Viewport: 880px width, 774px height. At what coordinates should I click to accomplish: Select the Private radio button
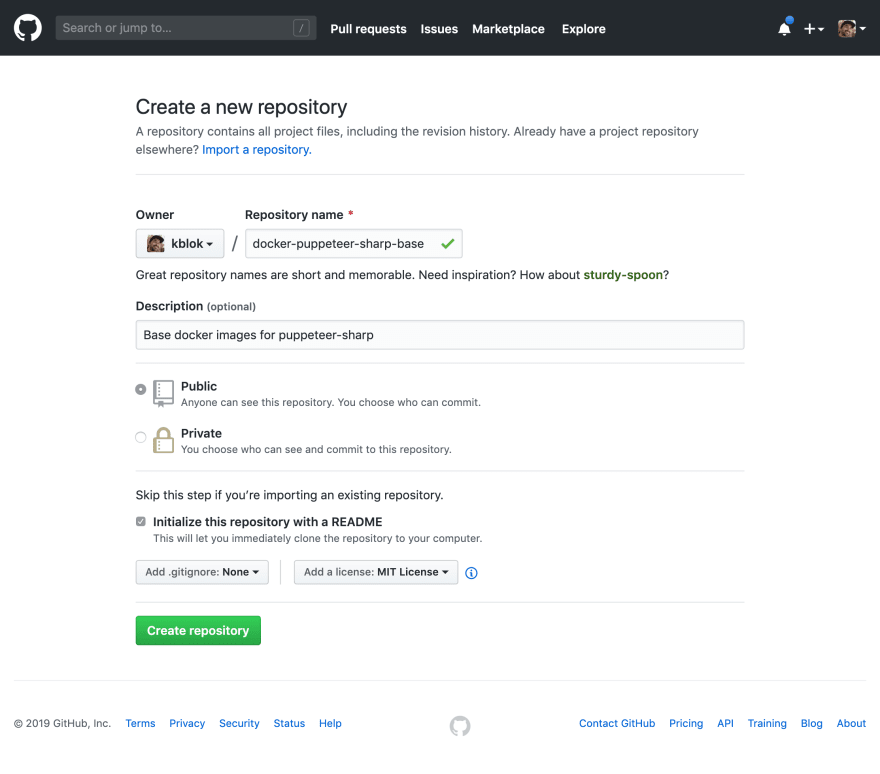(141, 437)
